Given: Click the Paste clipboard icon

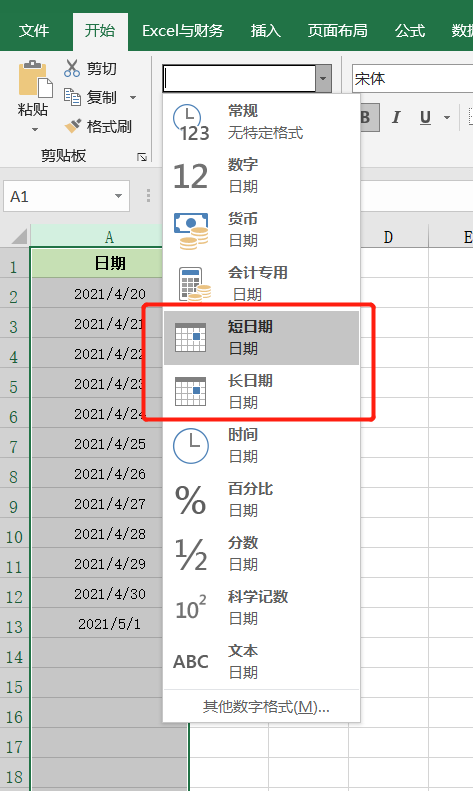Looking at the screenshot, I should [x=35, y=79].
